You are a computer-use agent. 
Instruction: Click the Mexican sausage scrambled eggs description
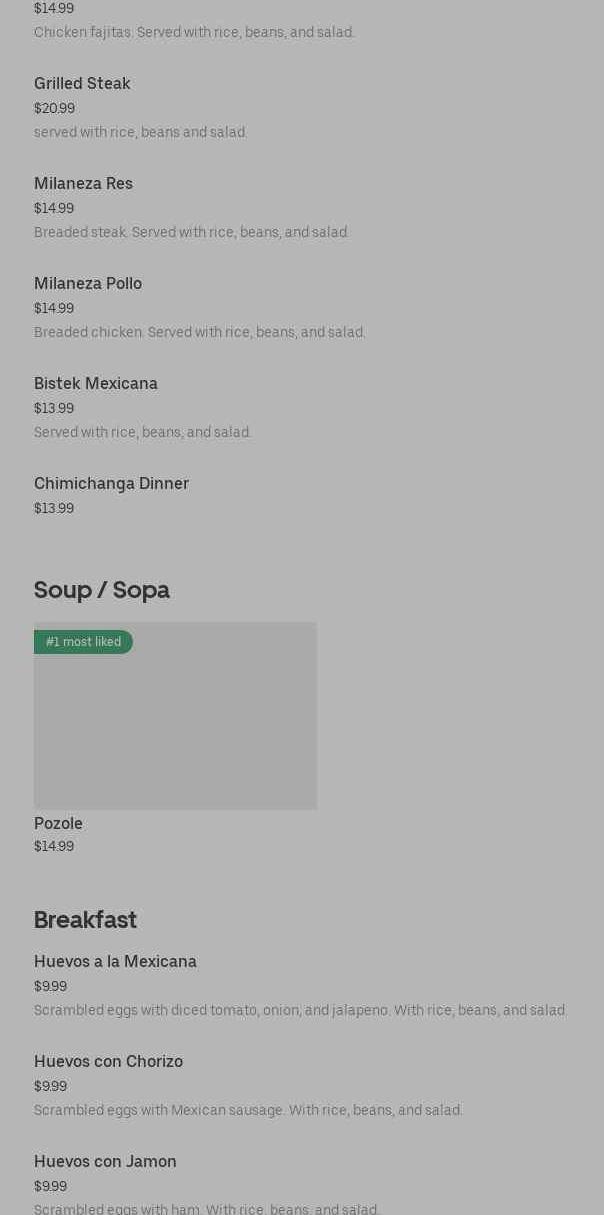pyautogui.click(x=248, y=1111)
